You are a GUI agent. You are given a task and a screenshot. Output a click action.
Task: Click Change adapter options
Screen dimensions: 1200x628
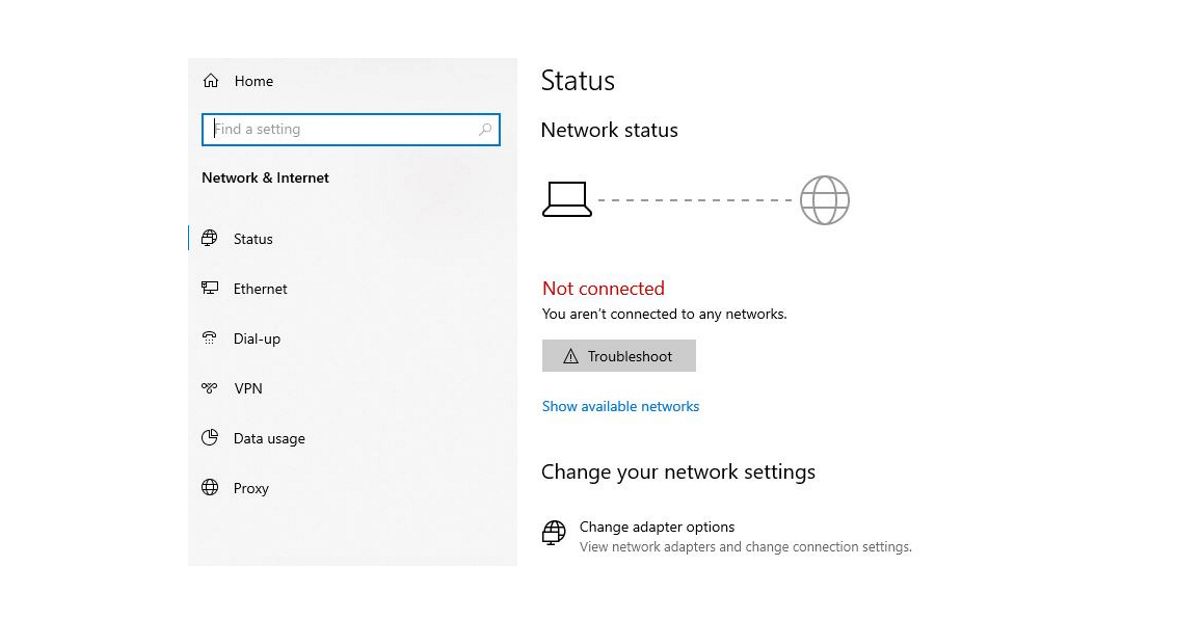[x=657, y=527]
